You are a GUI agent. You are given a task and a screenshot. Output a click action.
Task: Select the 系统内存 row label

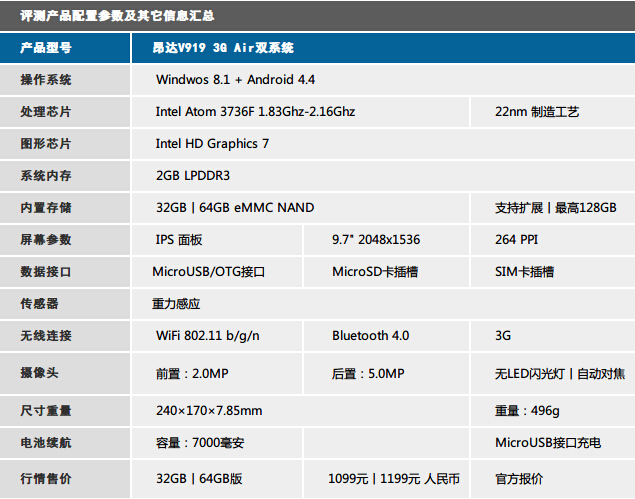(x=46, y=175)
